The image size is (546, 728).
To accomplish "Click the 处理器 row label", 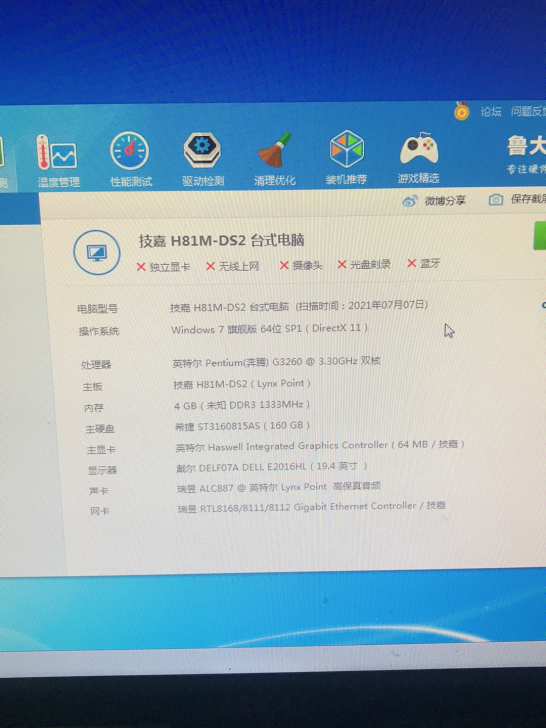I will pyautogui.click(x=96, y=365).
